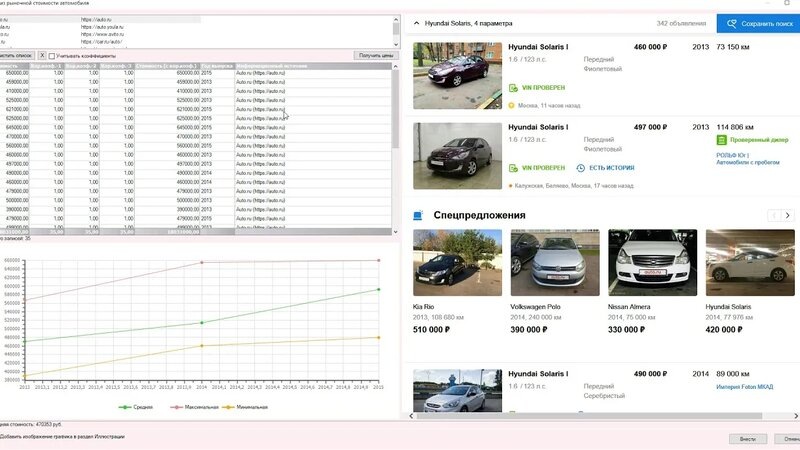Screen dimensions: 800x450
Task: Open Hyundai Solaris I listing priced 460 000 ₽
Action: pos(538,47)
